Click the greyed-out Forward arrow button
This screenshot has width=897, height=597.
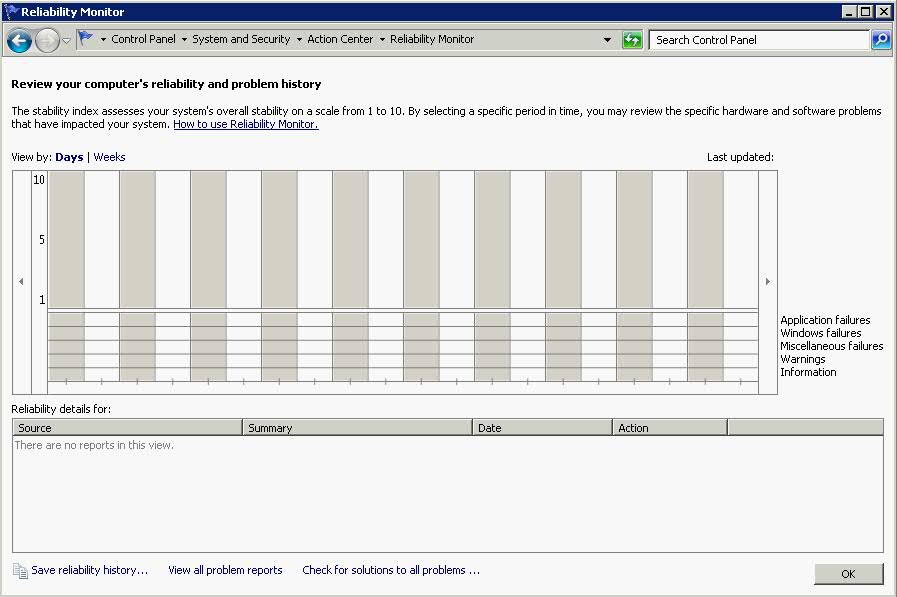[x=47, y=40]
